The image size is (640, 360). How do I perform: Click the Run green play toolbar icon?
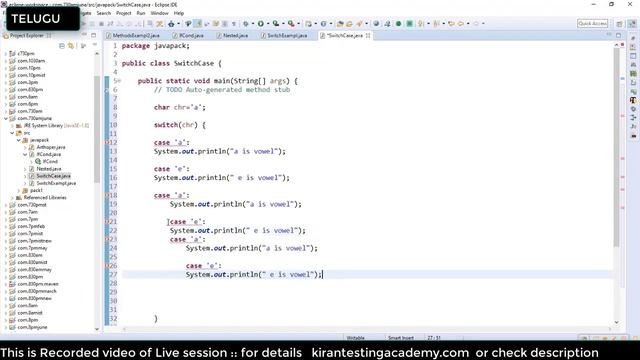[260, 24]
